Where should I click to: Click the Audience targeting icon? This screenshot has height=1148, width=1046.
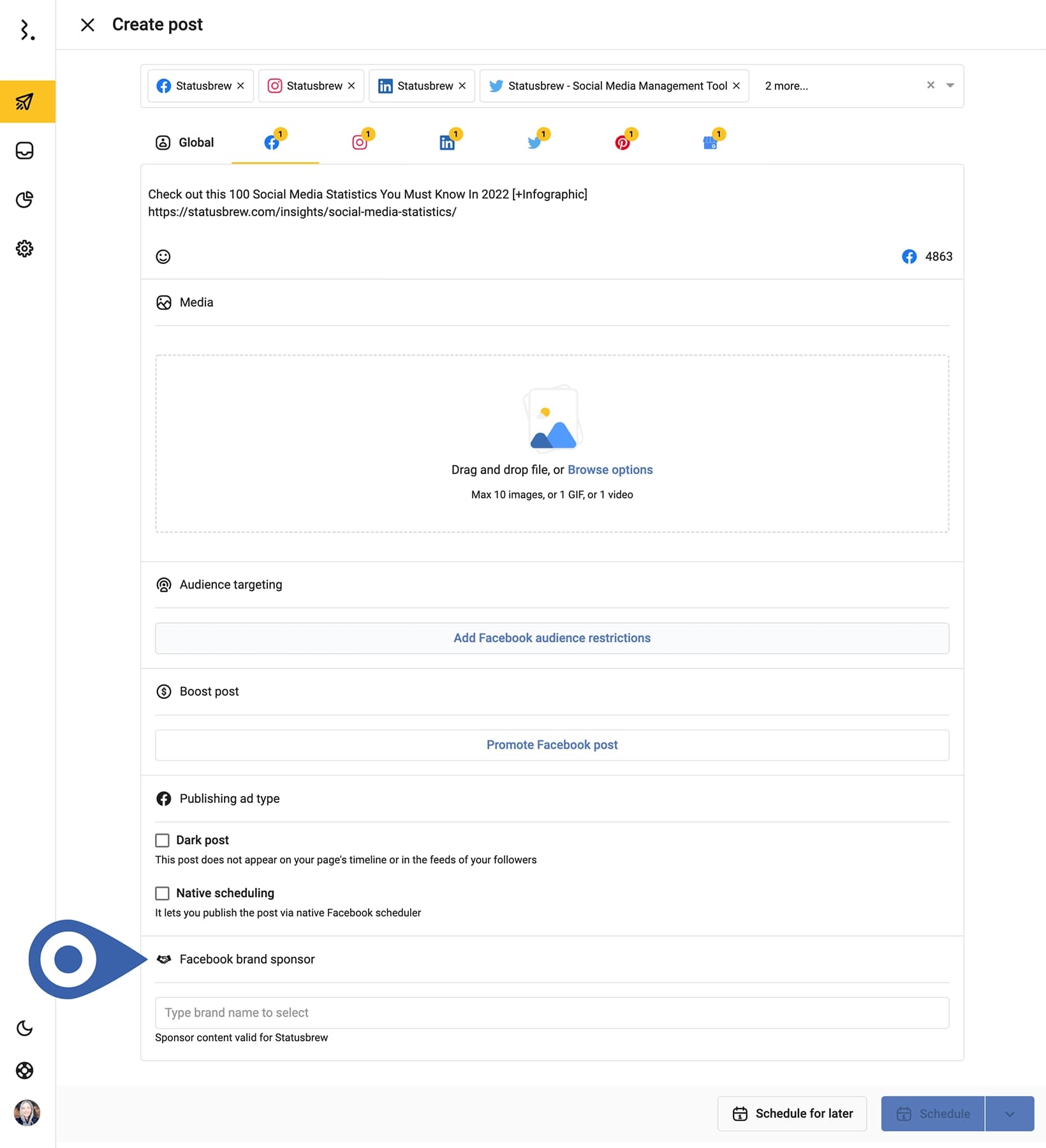pyautogui.click(x=164, y=585)
